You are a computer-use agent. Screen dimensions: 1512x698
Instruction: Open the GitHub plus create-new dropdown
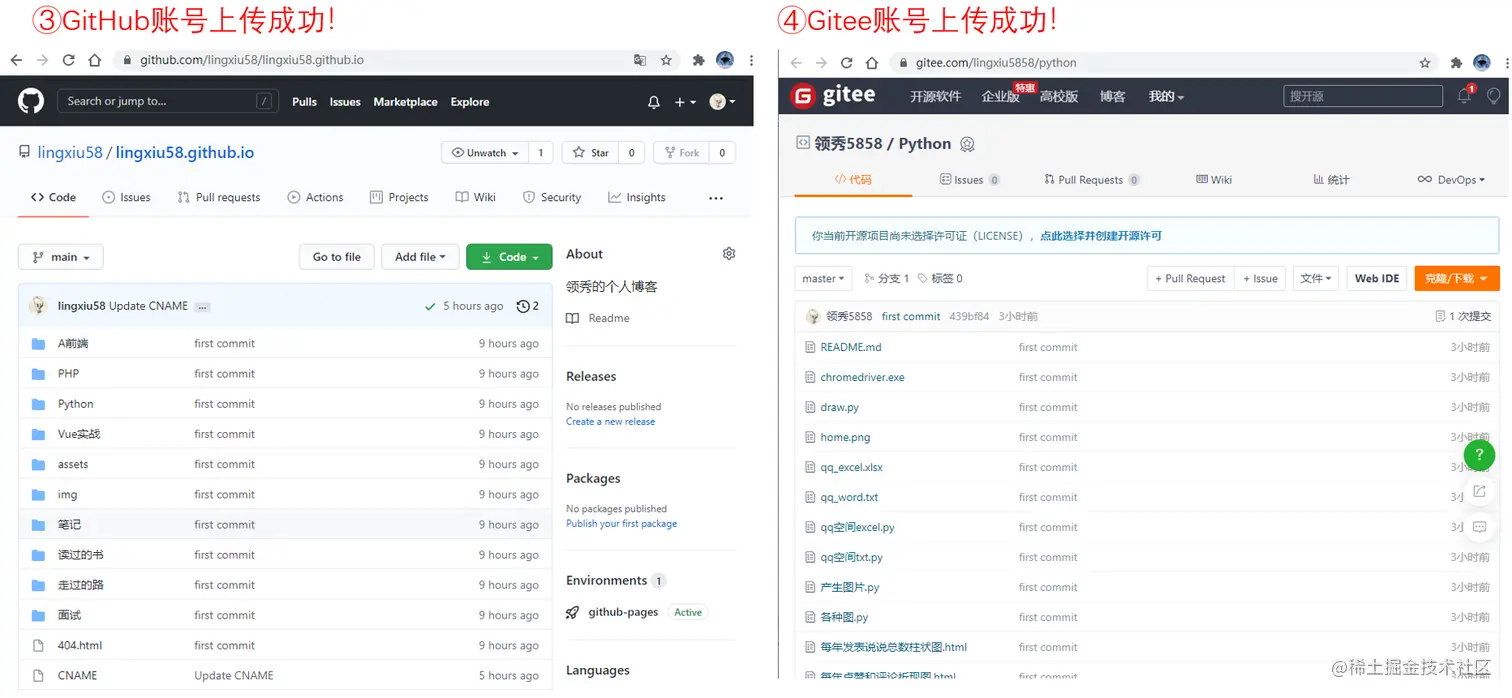pos(685,102)
